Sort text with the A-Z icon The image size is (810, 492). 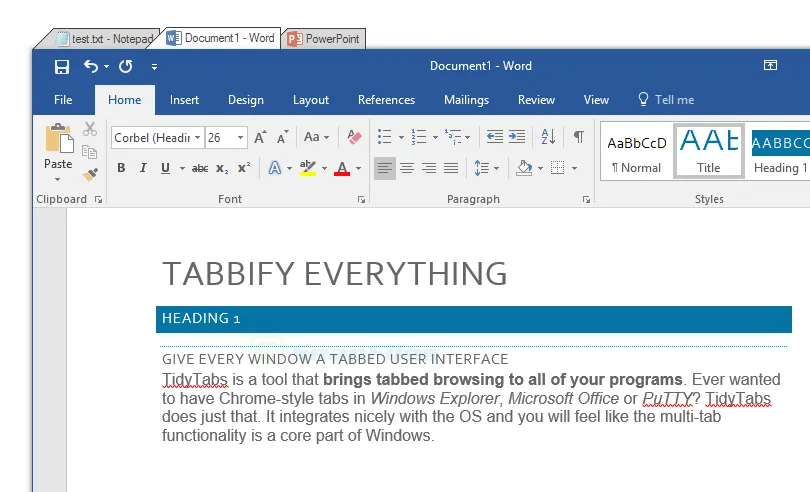tap(548, 137)
